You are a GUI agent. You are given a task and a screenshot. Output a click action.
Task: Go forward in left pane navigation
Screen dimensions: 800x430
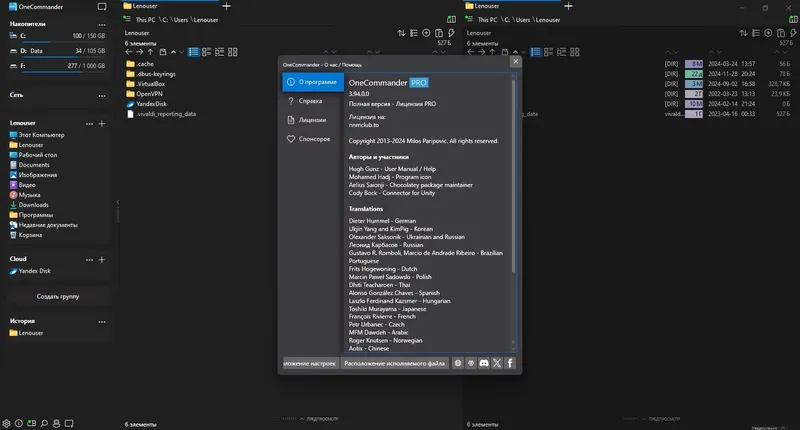[139, 52]
